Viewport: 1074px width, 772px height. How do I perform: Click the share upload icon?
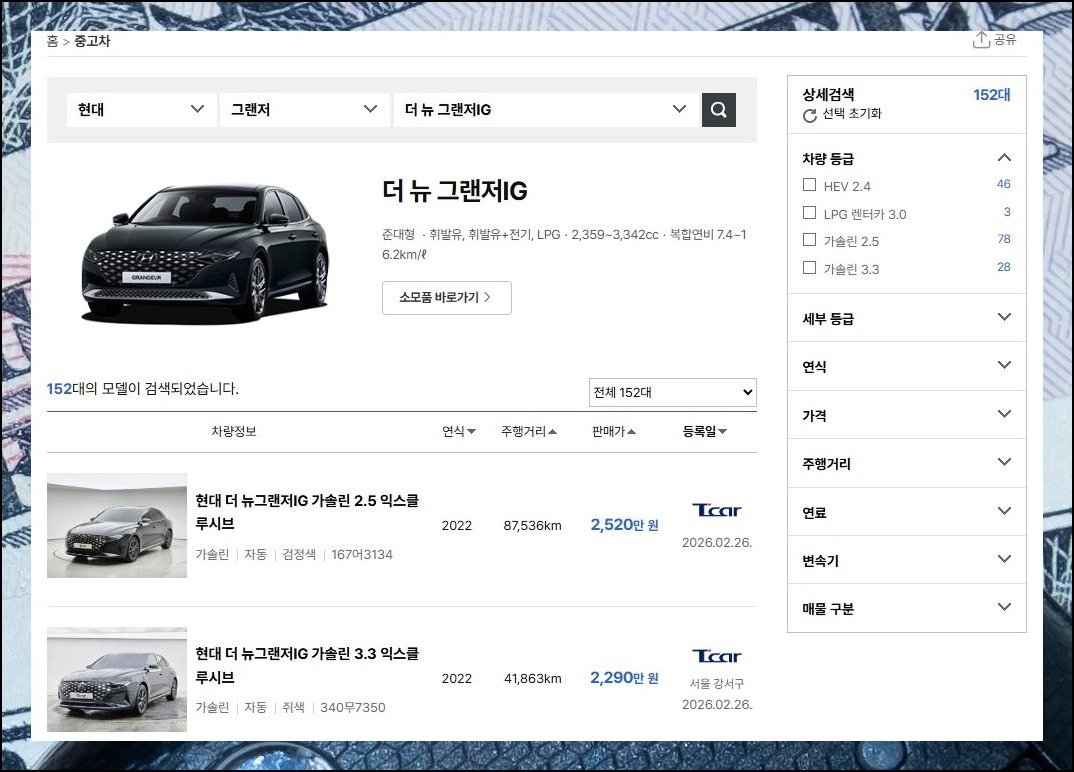tap(981, 40)
